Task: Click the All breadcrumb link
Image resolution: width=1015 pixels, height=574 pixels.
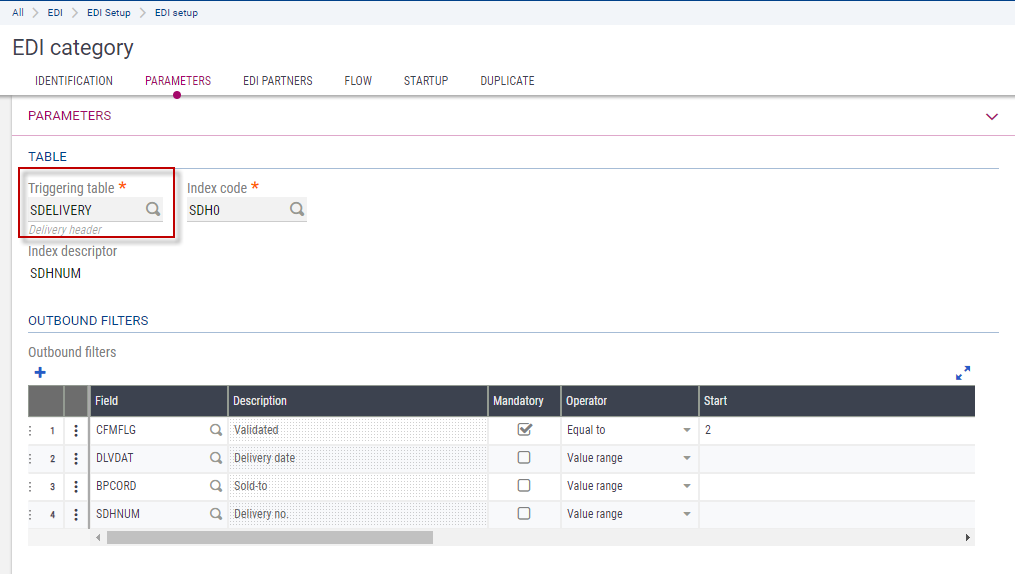Action: [x=18, y=13]
